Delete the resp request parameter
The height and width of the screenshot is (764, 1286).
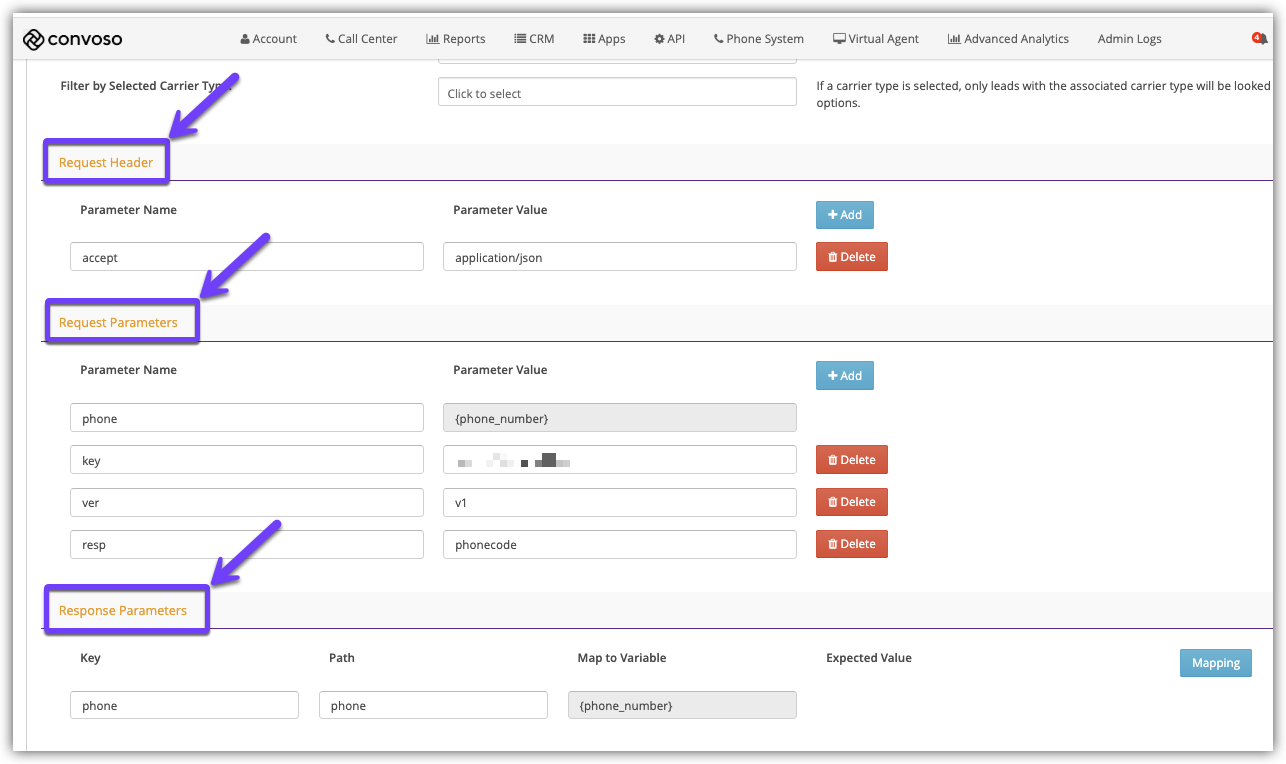[852, 544]
